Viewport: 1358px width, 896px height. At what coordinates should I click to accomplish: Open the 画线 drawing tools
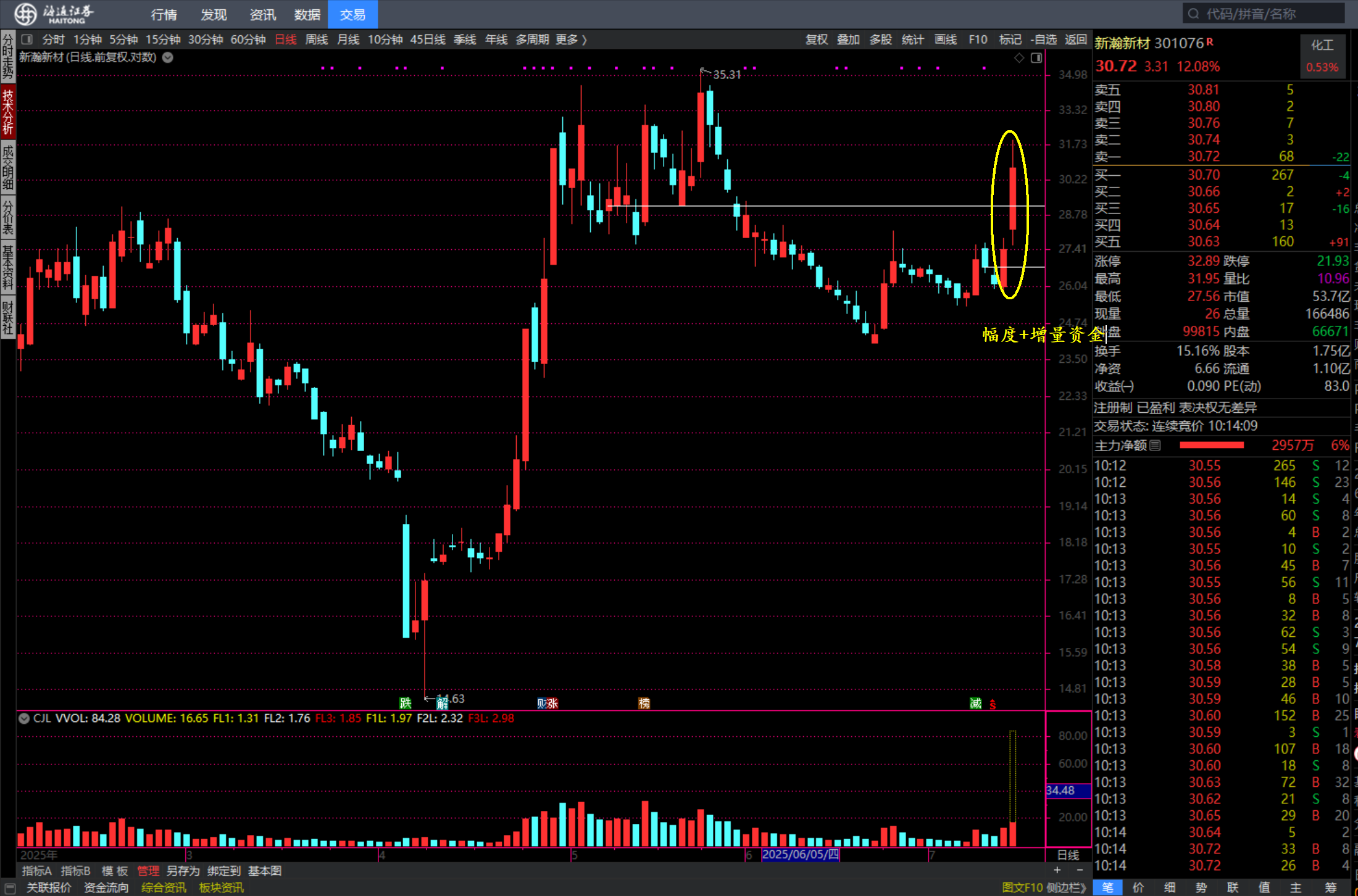click(x=946, y=39)
